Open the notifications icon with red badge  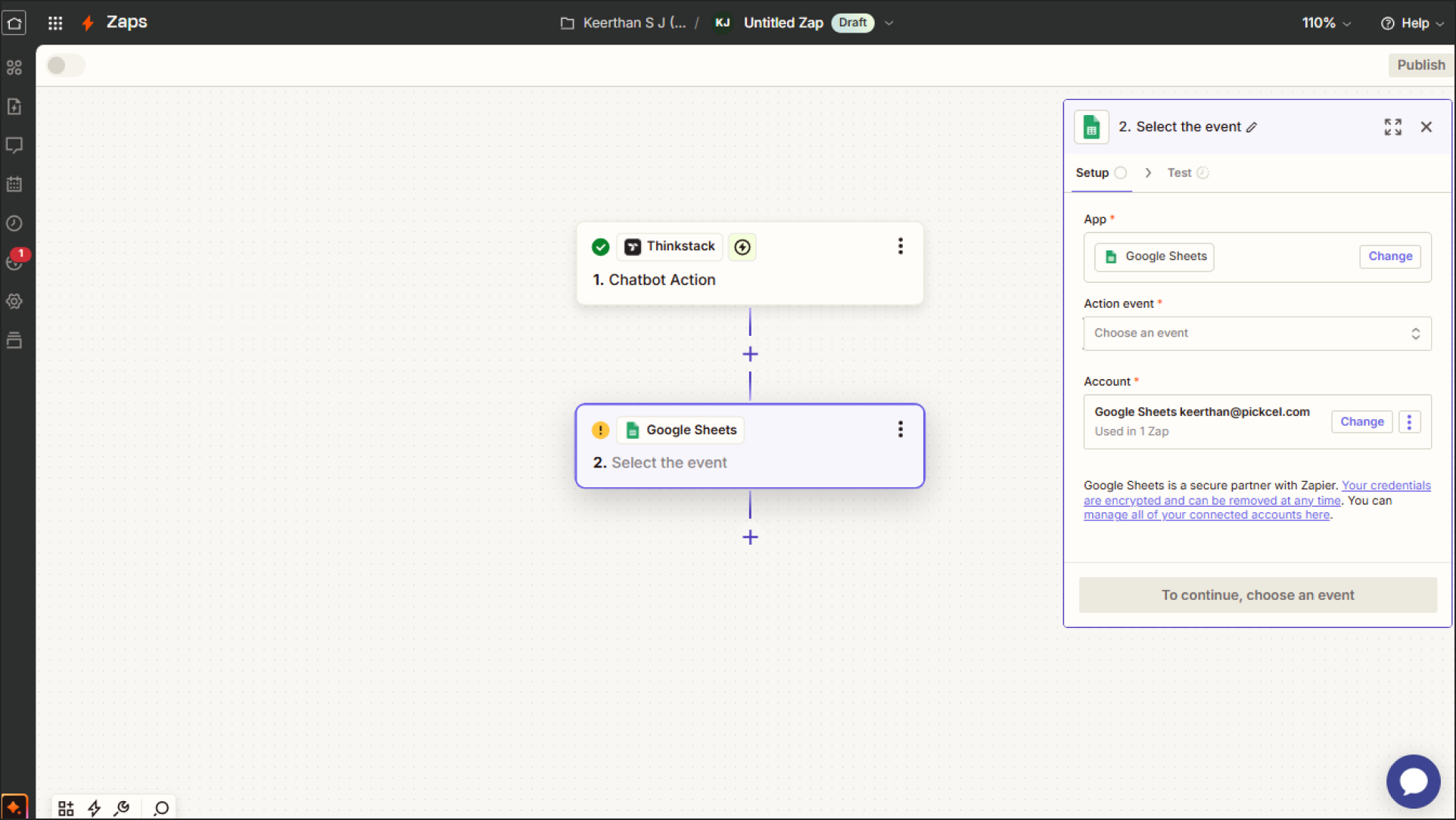(16, 259)
